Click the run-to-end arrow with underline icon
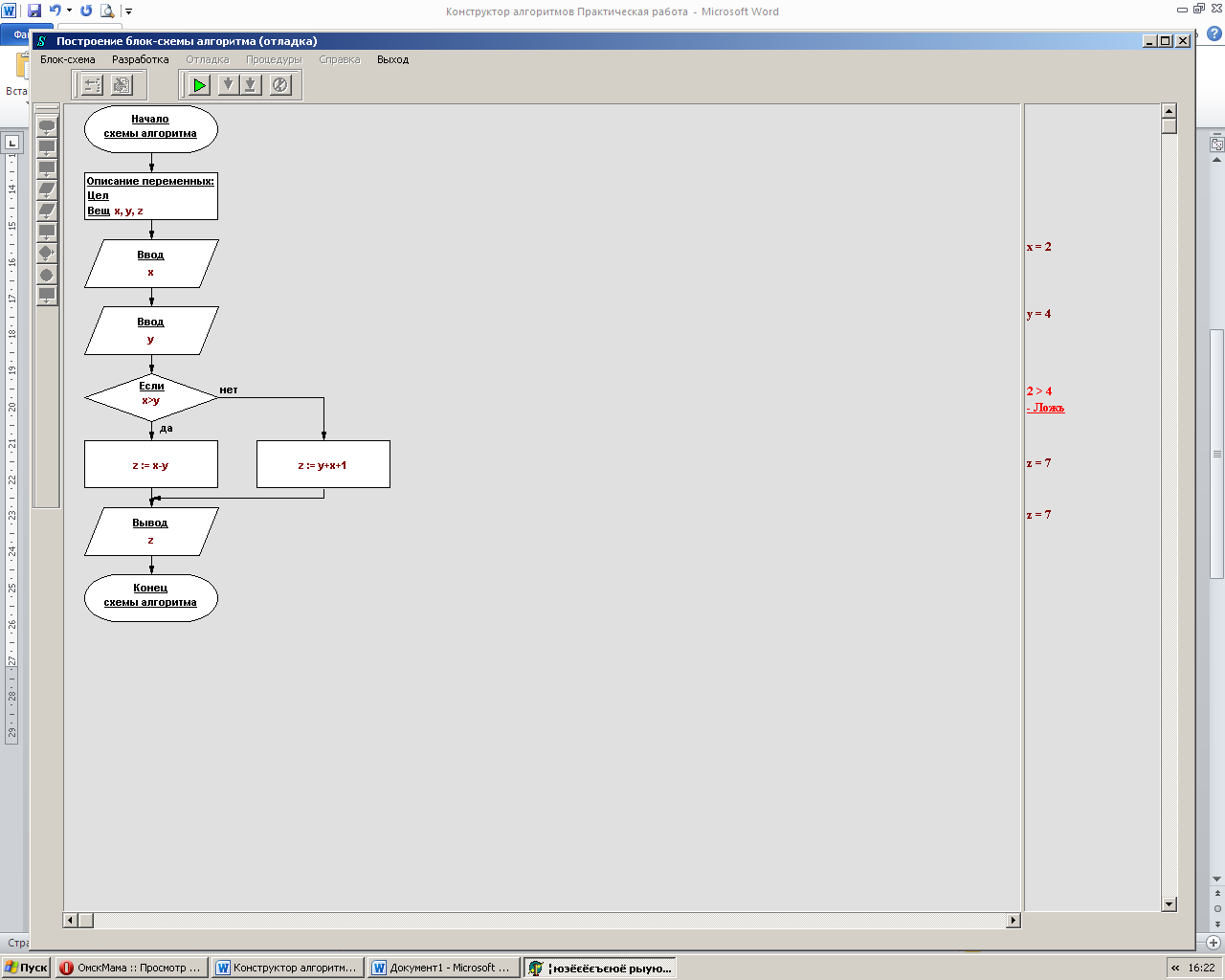 (x=250, y=85)
